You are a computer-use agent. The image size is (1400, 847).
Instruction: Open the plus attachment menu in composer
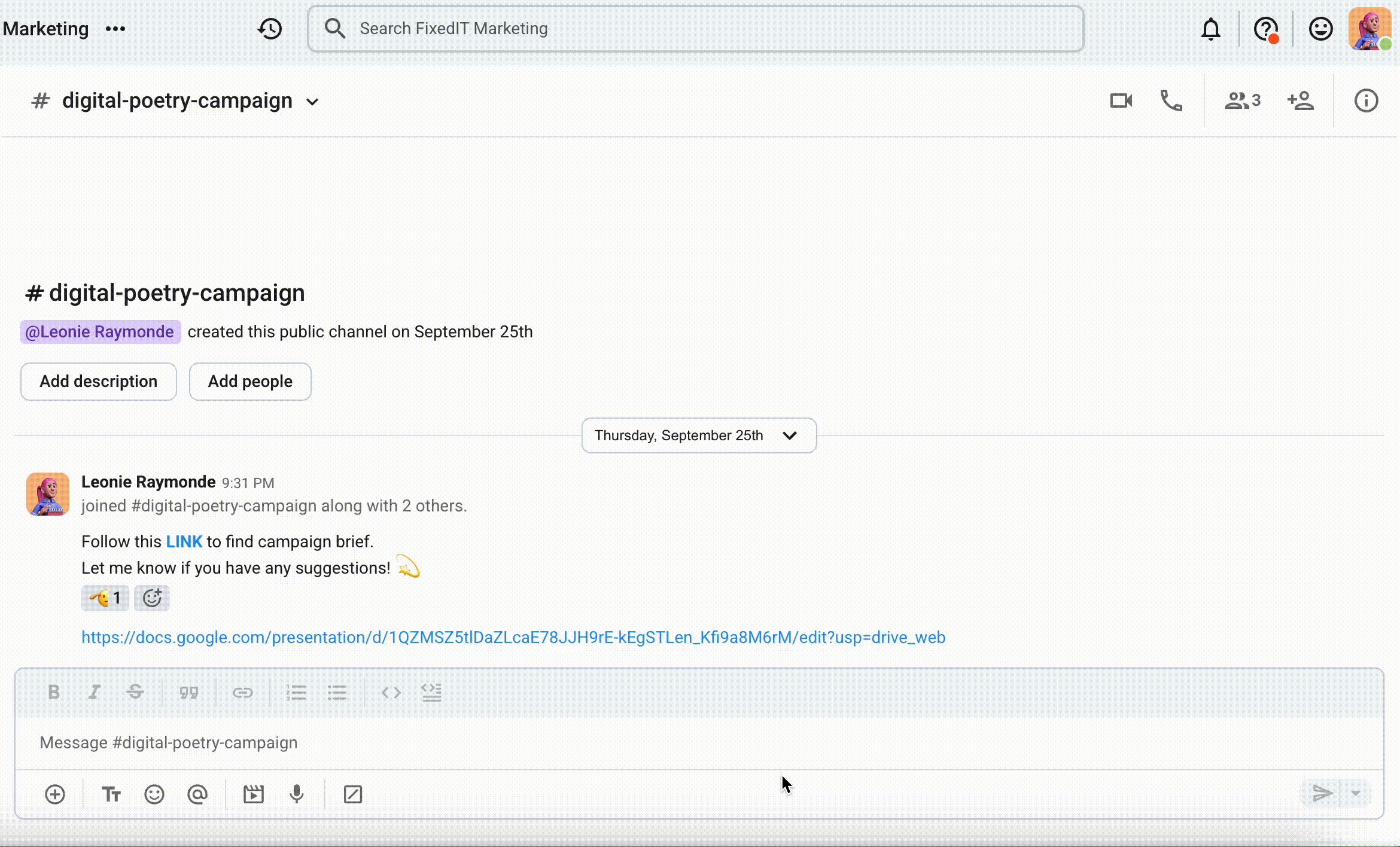55,794
